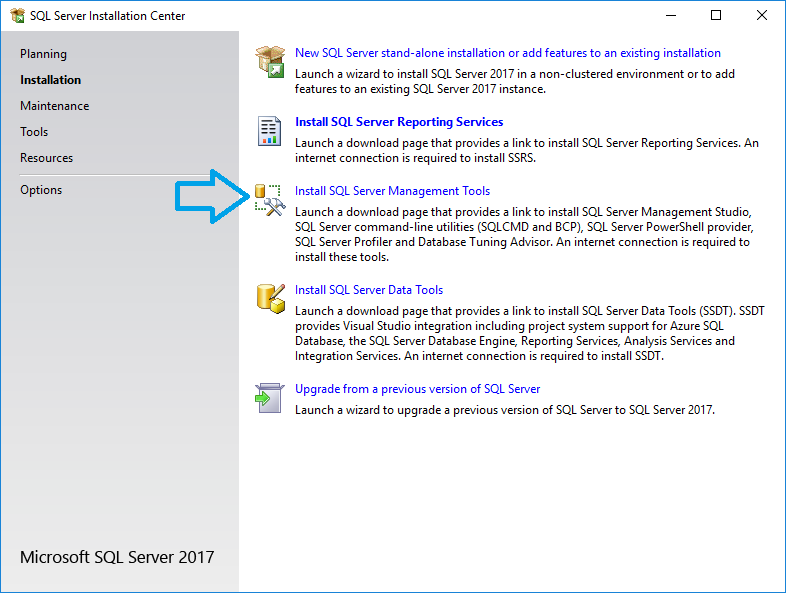Close the SQL Server Installation Center
The height and width of the screenshot is (593, 786).
click(x=762, y=16)
